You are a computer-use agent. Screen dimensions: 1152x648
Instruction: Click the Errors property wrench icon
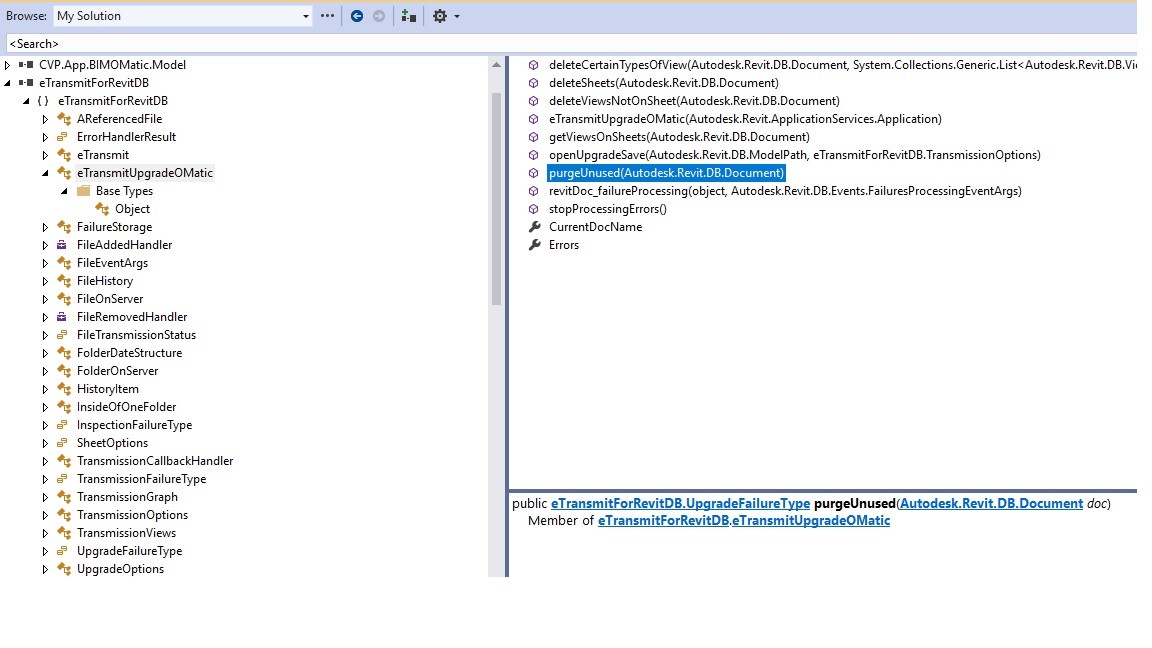pos(534,245)
